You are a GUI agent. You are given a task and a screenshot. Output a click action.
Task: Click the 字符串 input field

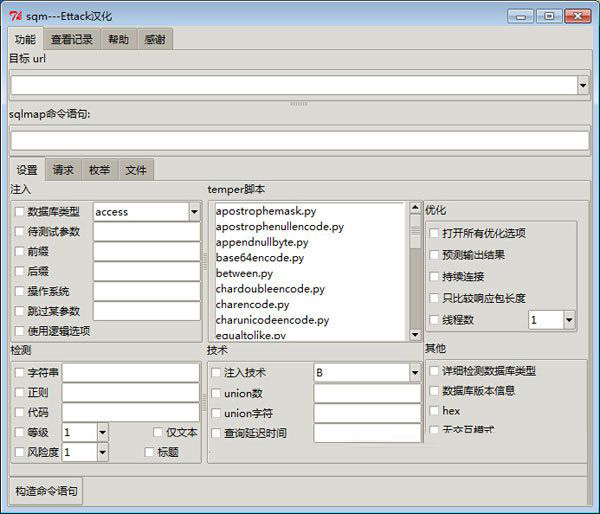(131, 373)
